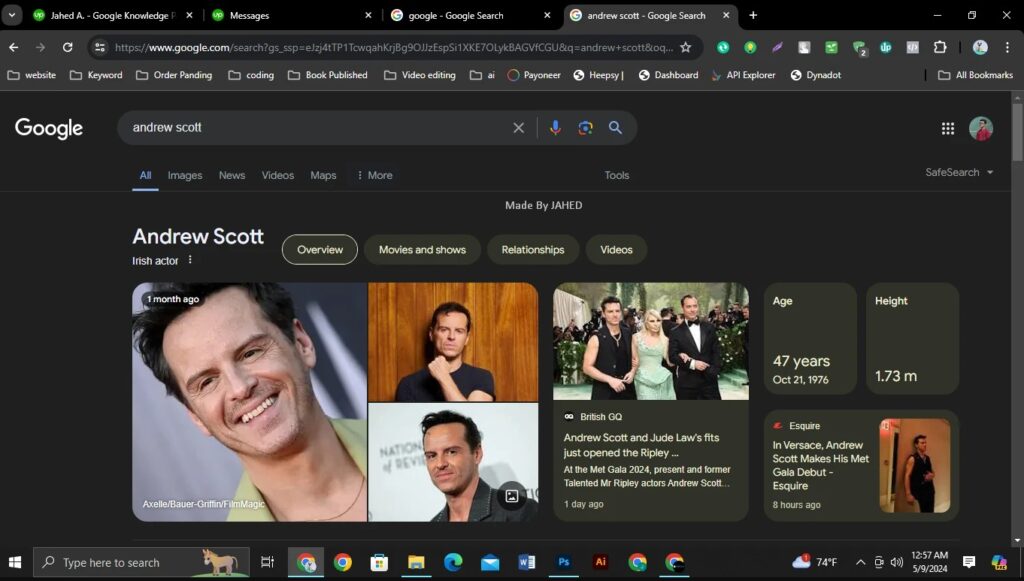Open the Mail app from the taskbar
Image resolution: width=1024 pixels, height=581 pixels.
[490, 562]
